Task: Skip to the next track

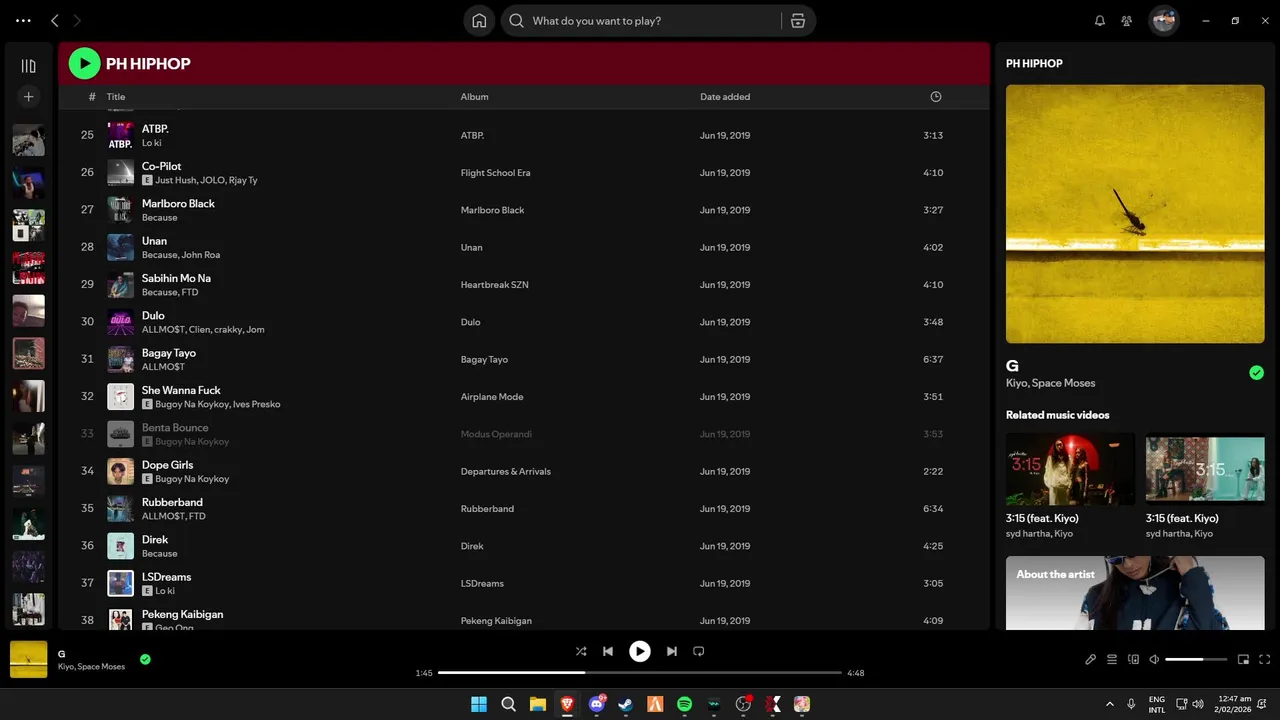Action: tap(672, 651)
